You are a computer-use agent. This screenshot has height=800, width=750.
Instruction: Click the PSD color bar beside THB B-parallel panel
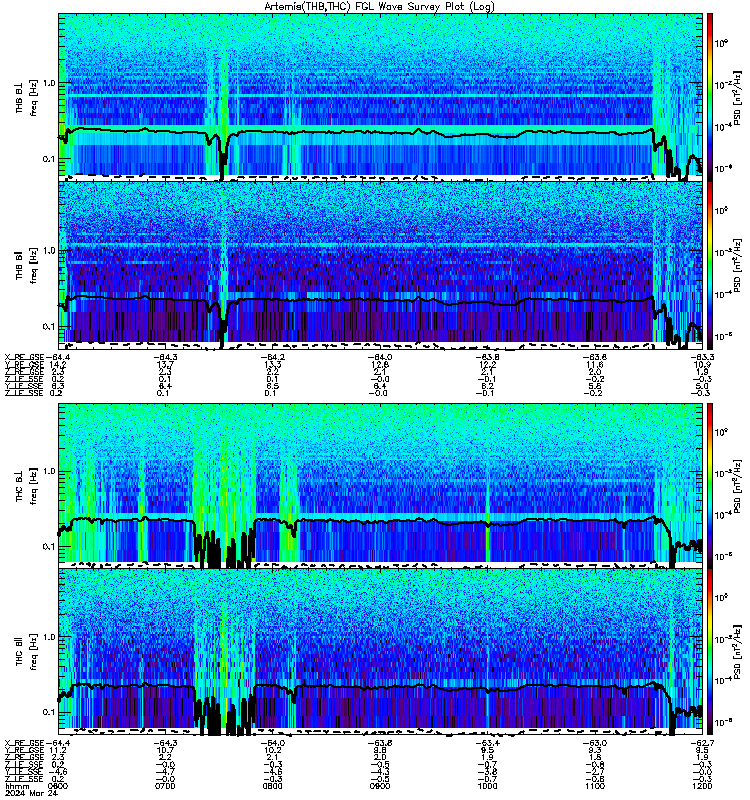pos(710,265)
